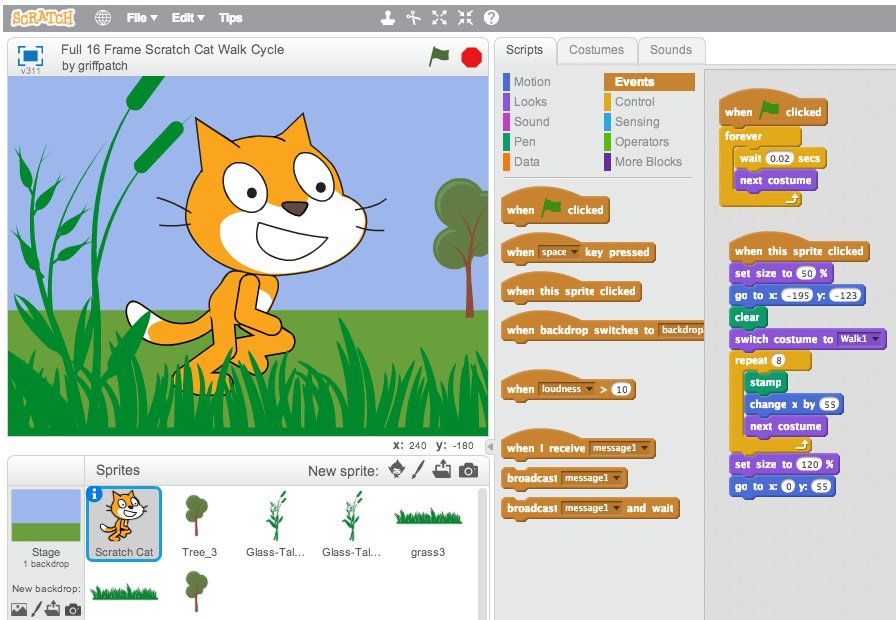The image size is (896, 620).
Task: Select the Shrink sprite tool
Action: coord(465,18)
